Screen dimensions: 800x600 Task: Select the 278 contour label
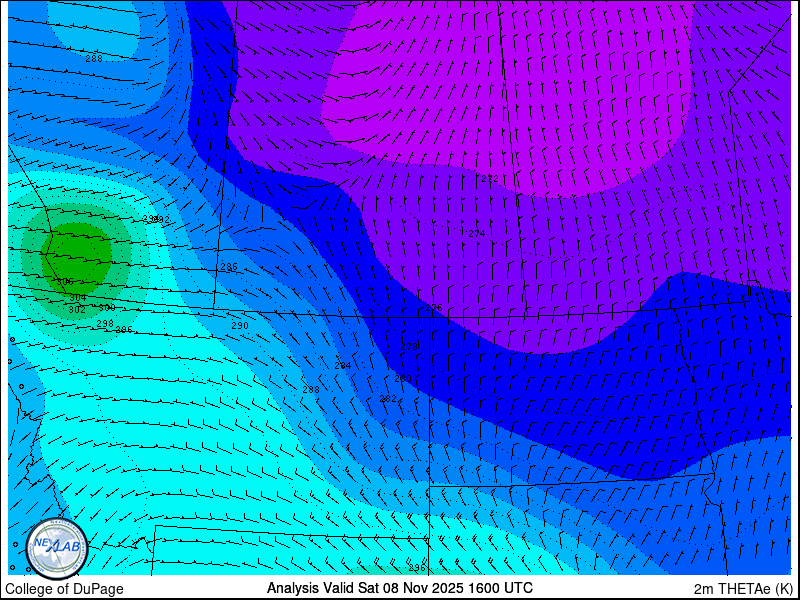coord(409,346)
